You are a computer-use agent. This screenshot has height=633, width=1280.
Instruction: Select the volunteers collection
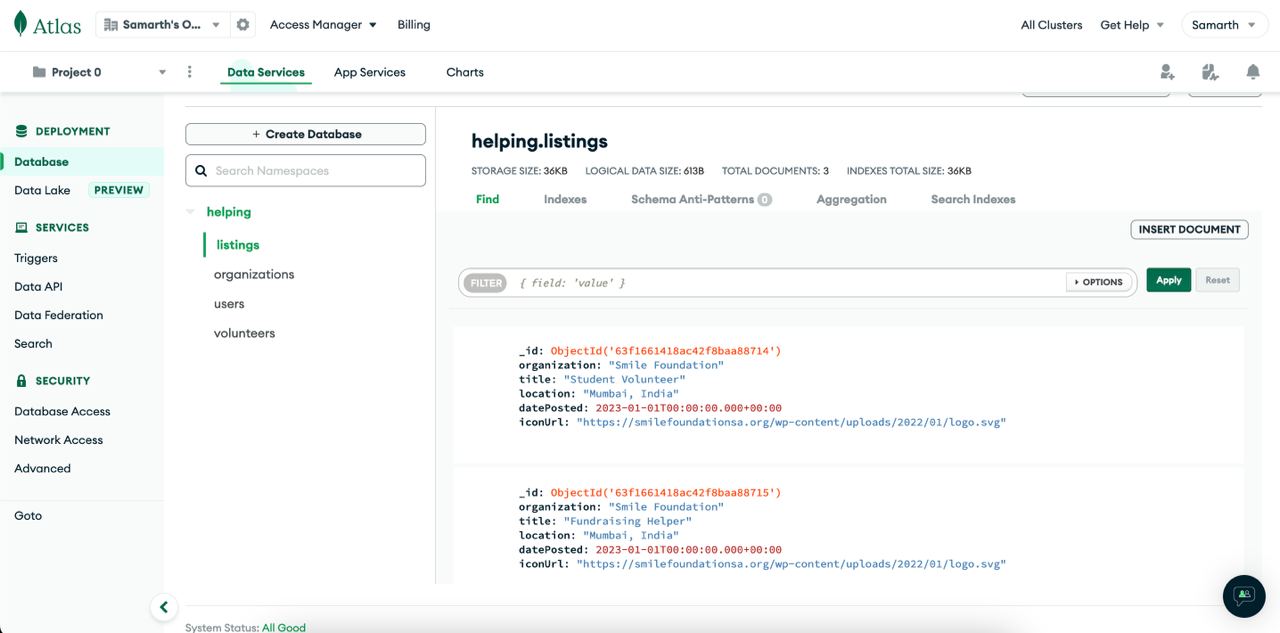[244, 333]
